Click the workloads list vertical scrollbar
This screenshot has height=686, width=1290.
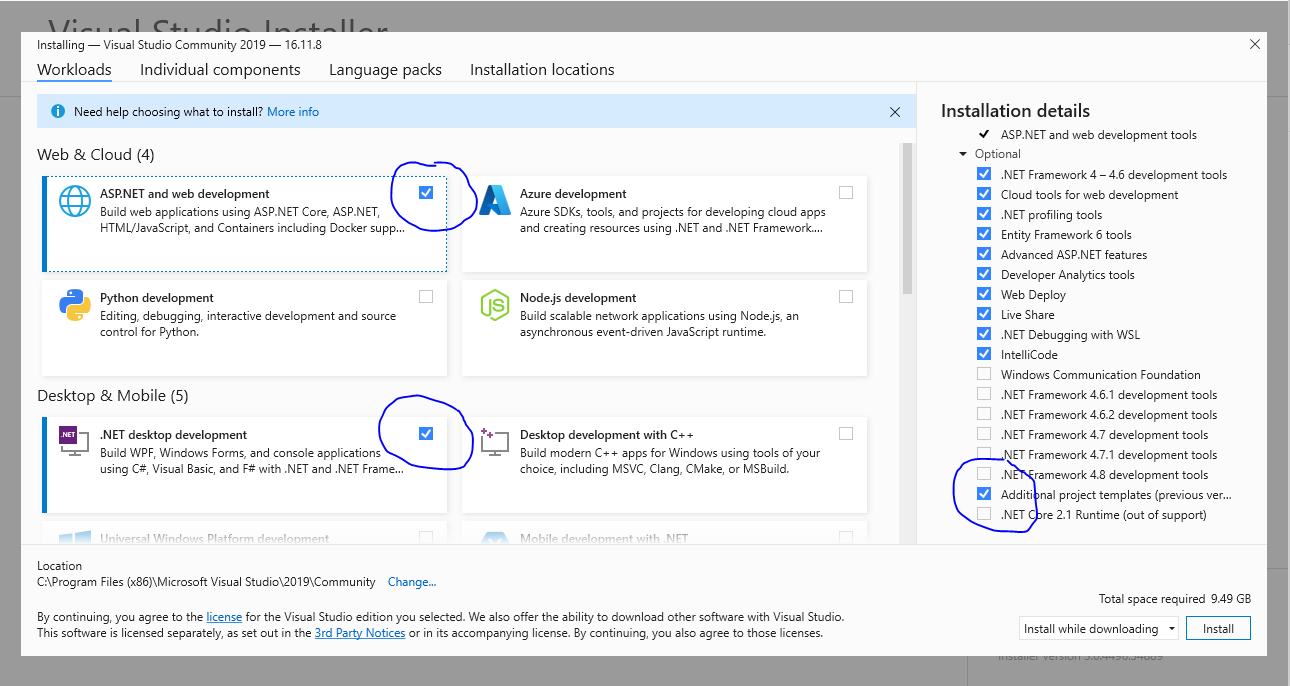908,220
